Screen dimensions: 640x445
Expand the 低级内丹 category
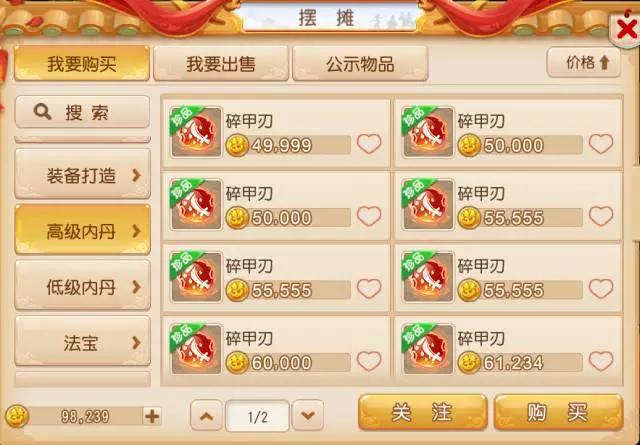(82, 286)
